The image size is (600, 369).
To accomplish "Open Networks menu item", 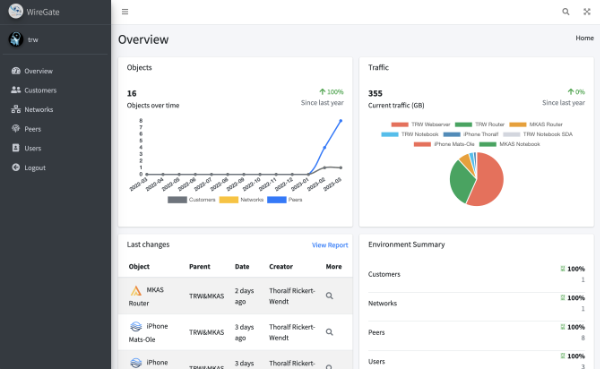I will point(39,109).
